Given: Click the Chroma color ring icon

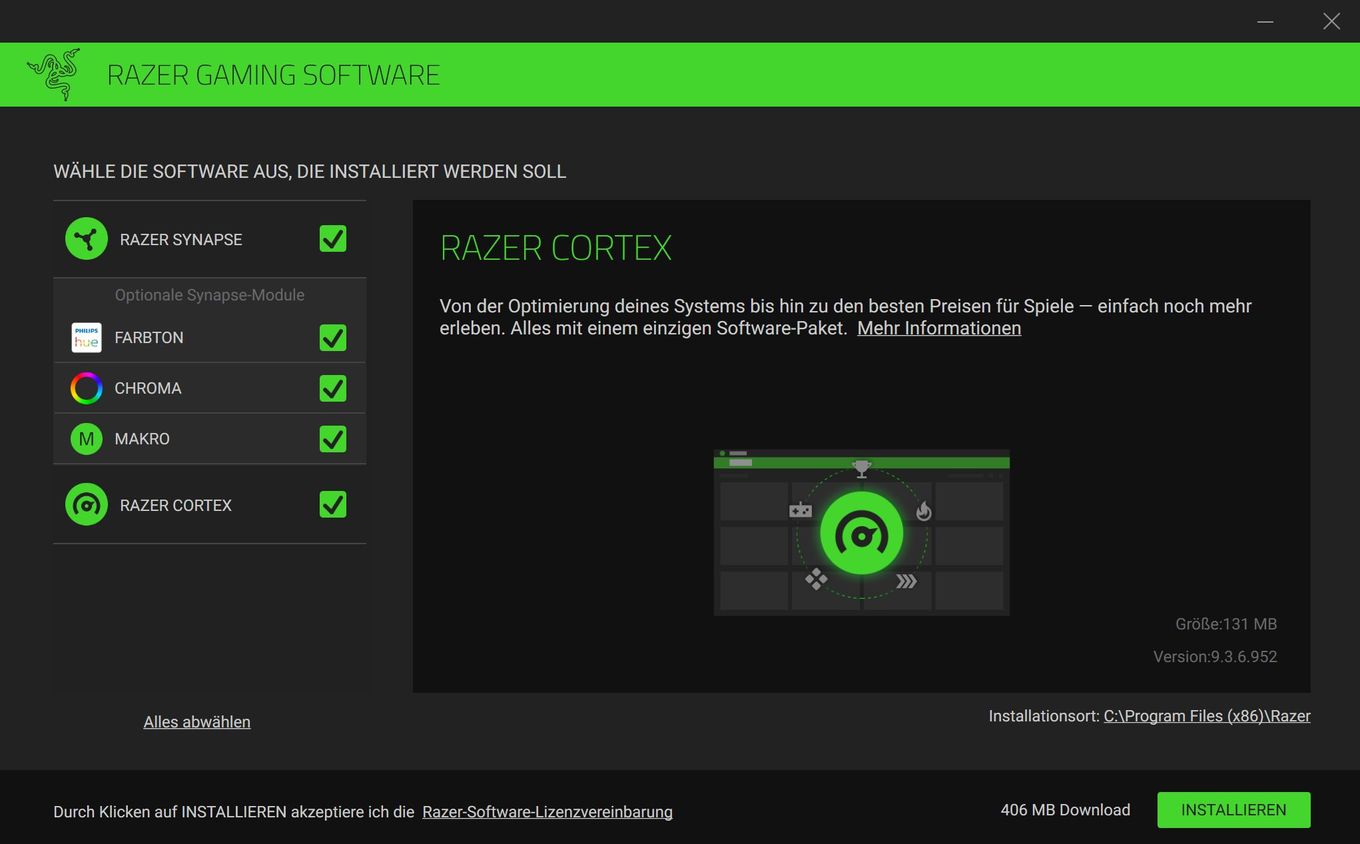Looking at the screenshot, I should click(x=87, y=388).
